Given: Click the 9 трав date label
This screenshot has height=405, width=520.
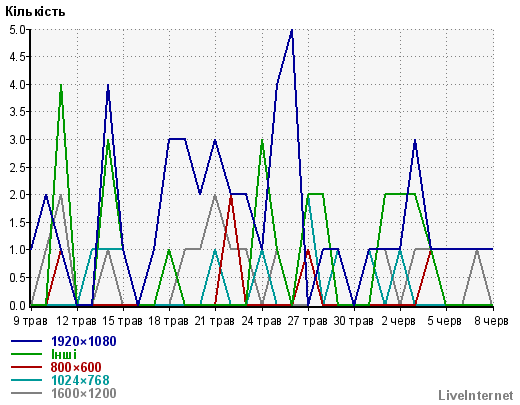Looking at the screenshot, I should click(x=30, y=321).
